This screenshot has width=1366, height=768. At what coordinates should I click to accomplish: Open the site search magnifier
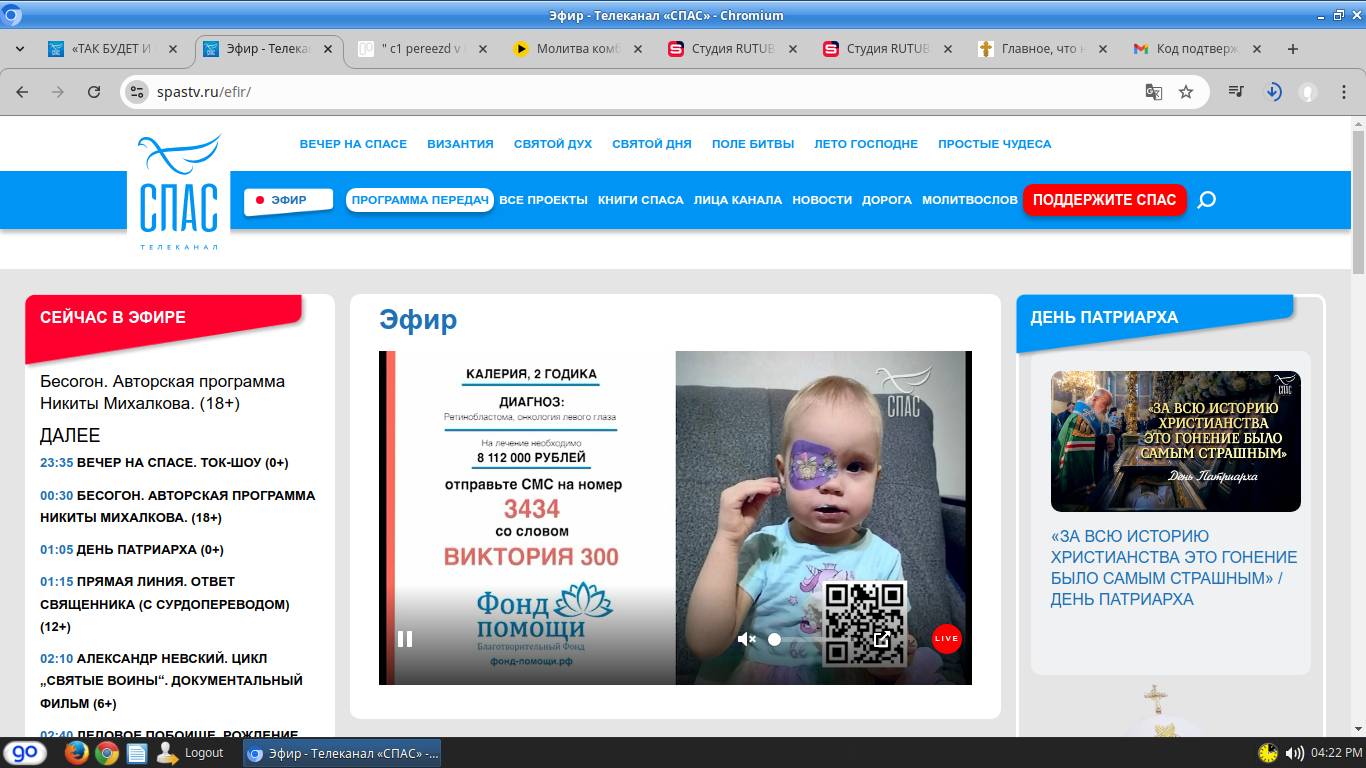click(x=1207, y=200)
